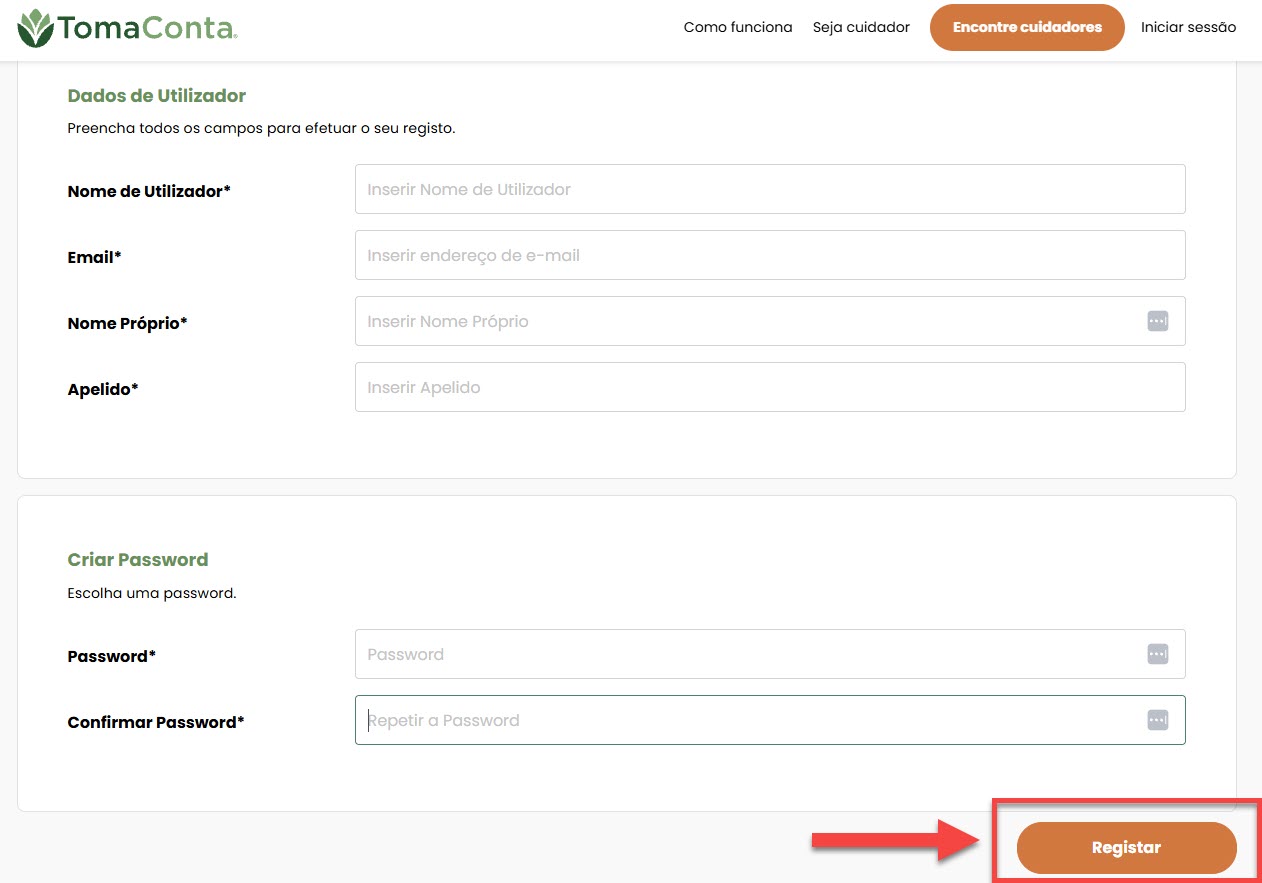Click the Encontre cuidadores button
1262x883 pixels.
coord(1027,27)
